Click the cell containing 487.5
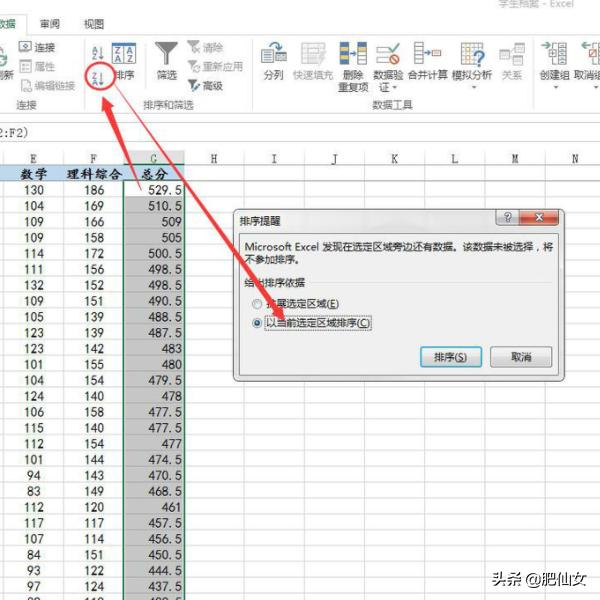This screenshot has width=600, height=600. click(x=154, y=333)
